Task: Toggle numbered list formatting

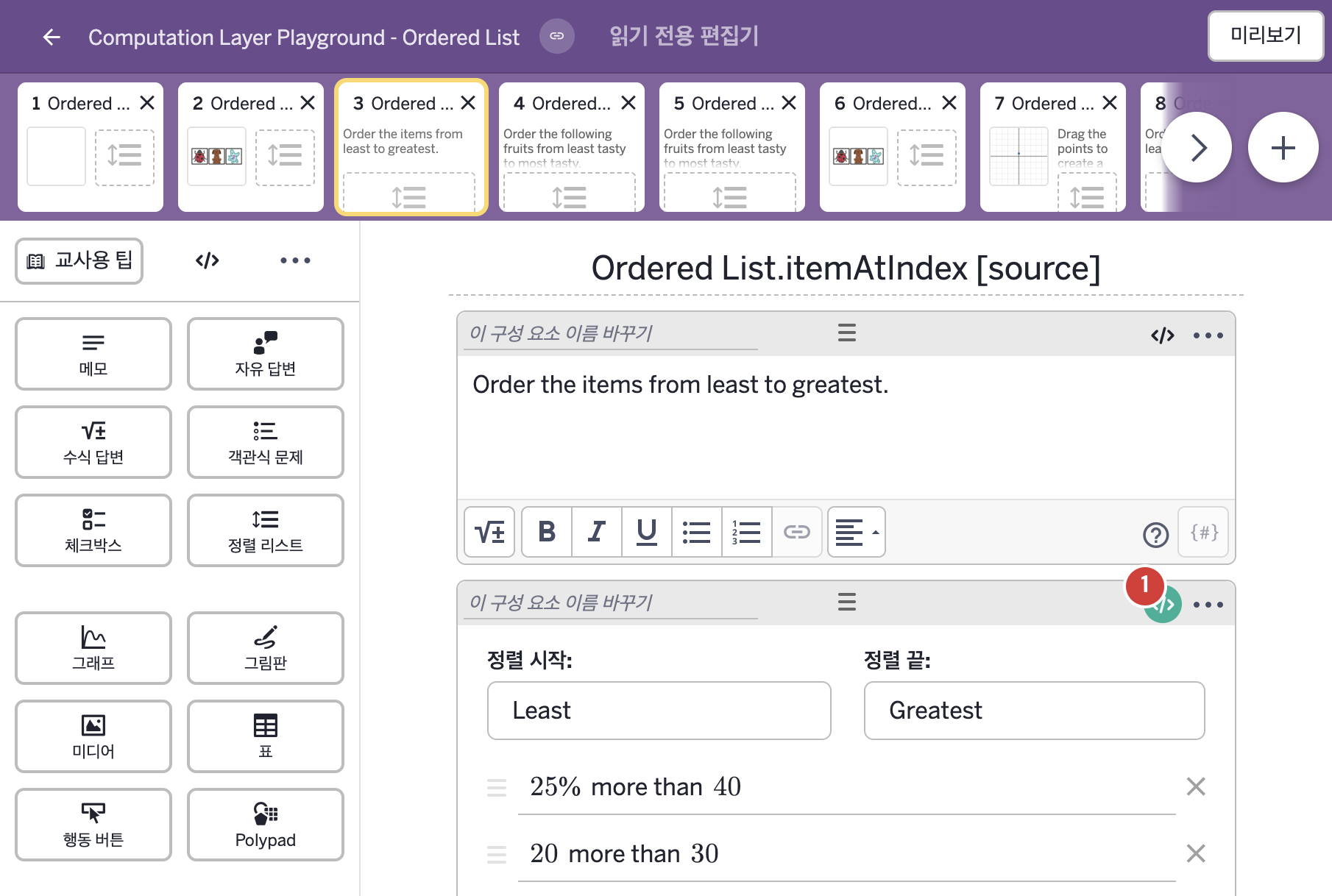Action: [747, 532]
